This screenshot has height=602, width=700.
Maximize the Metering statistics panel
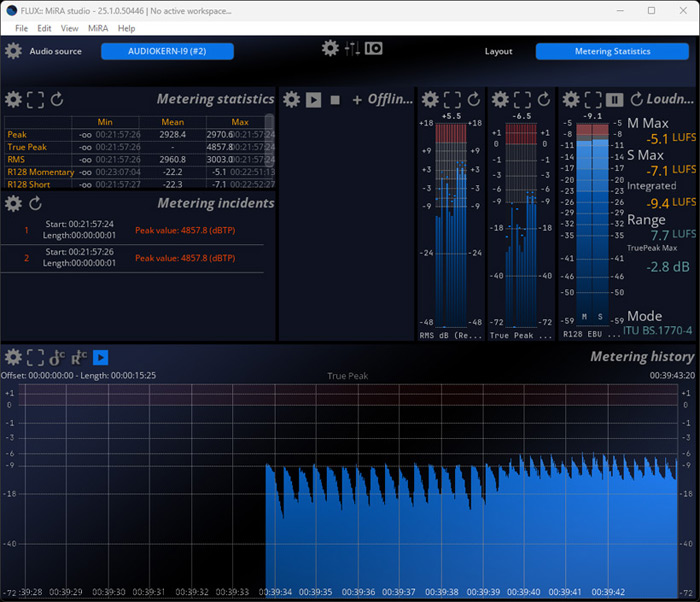(x=35, y=100)
